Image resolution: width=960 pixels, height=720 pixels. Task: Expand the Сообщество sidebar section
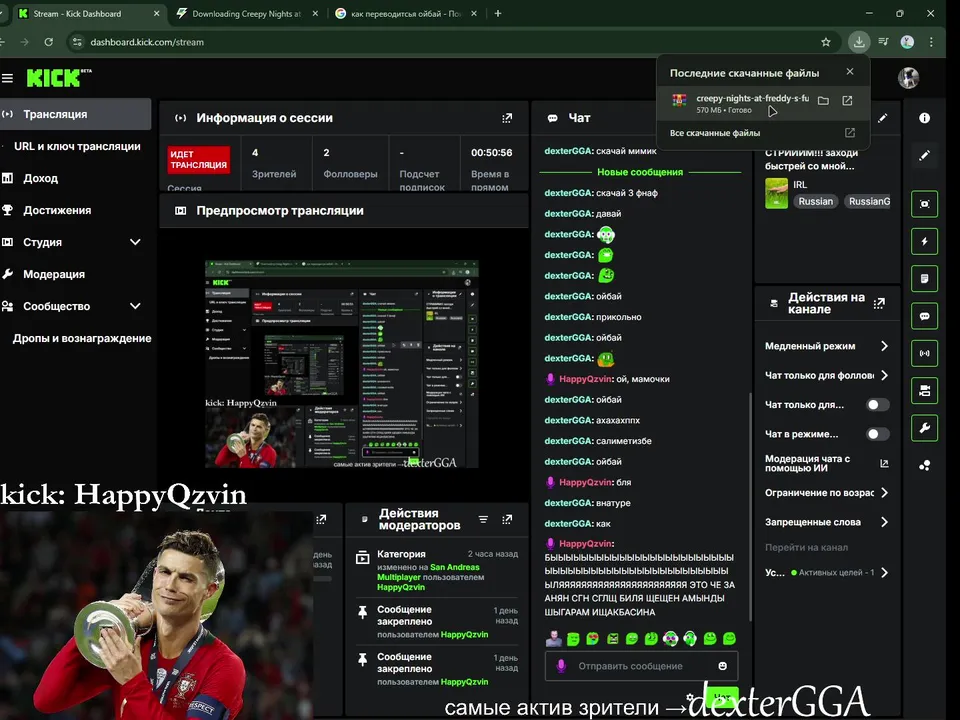point(135,306)
